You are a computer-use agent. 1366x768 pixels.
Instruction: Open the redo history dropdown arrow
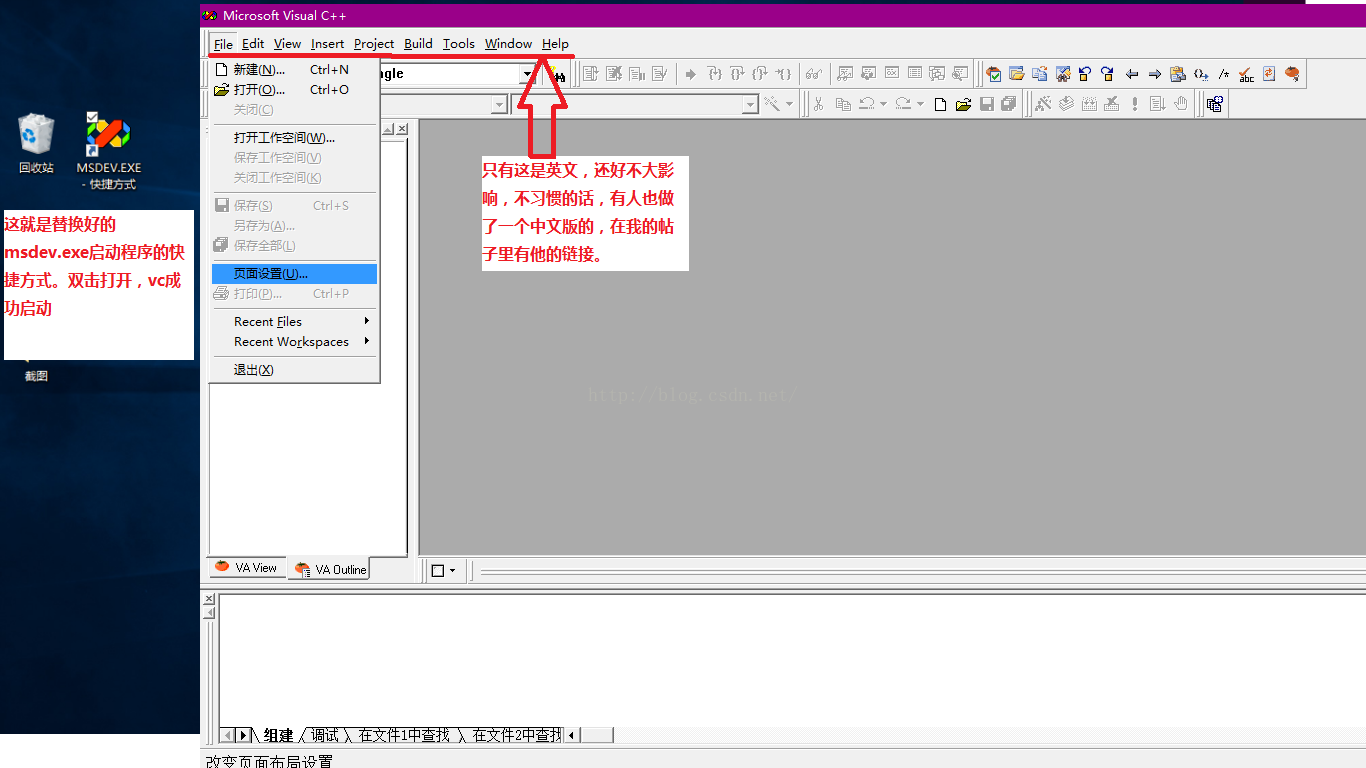[920, 104]
